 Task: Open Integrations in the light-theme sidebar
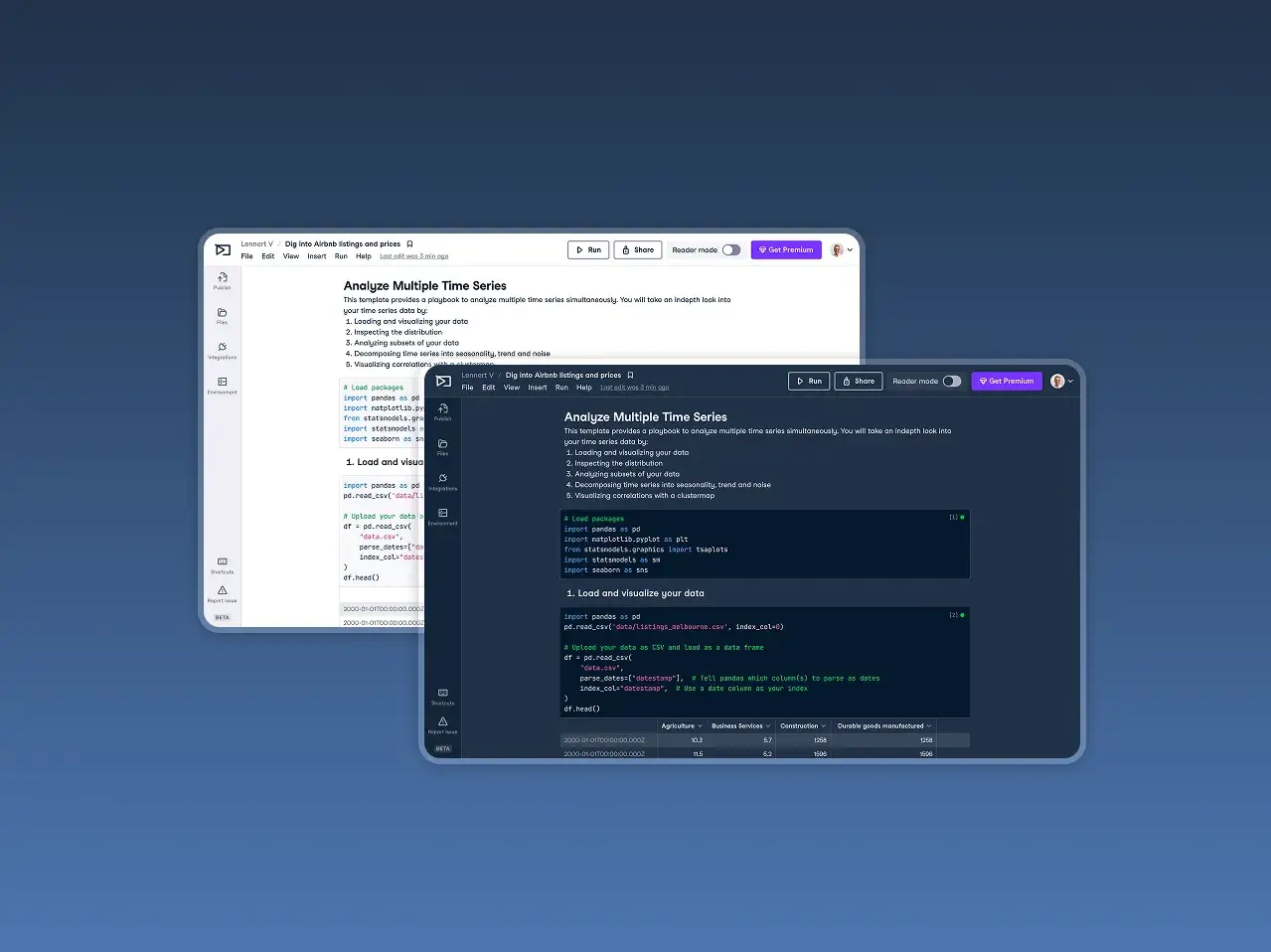(x=223, y=350)
